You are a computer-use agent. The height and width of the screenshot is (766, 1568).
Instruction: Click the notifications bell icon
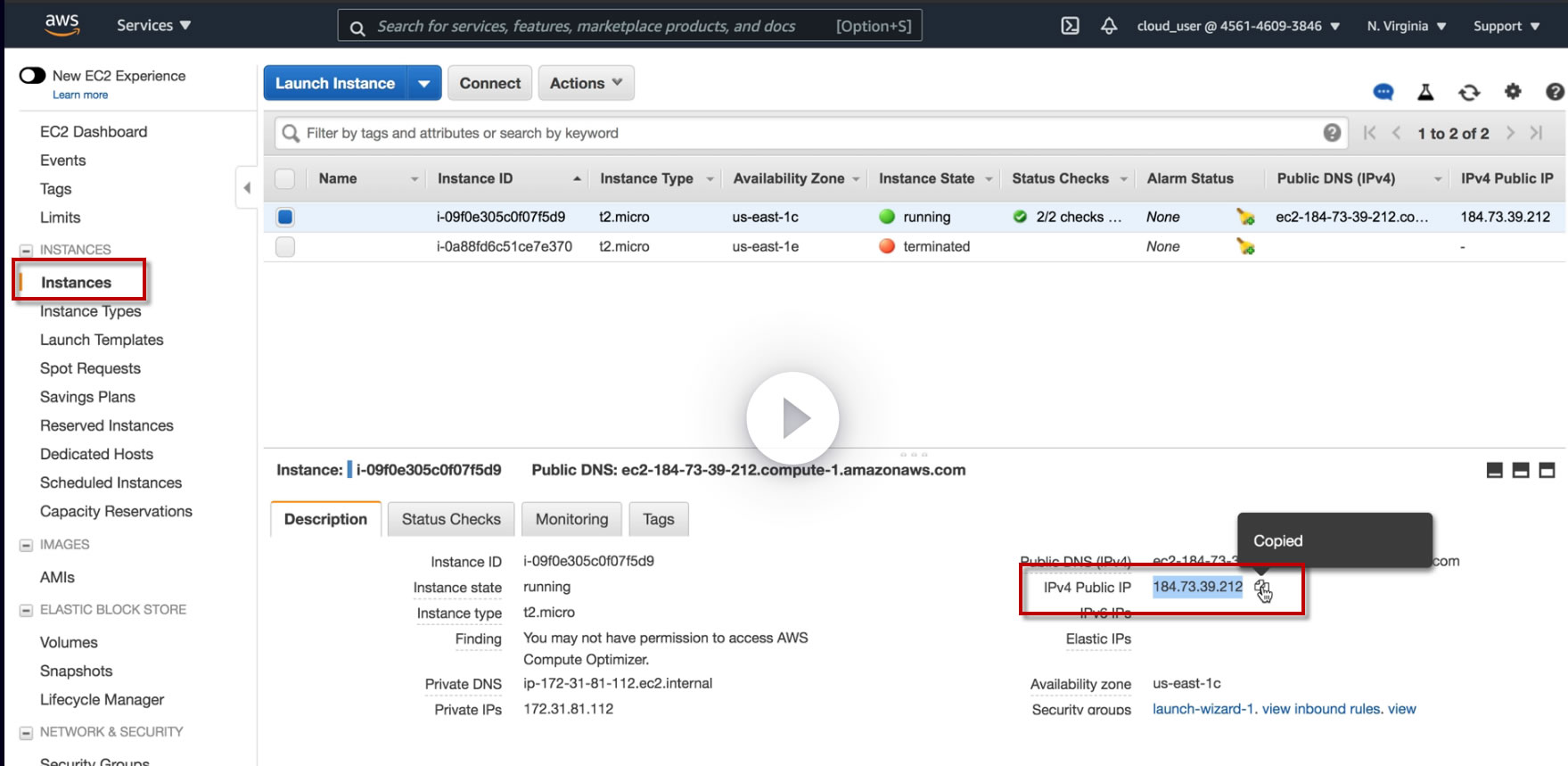click(1109, 26)
